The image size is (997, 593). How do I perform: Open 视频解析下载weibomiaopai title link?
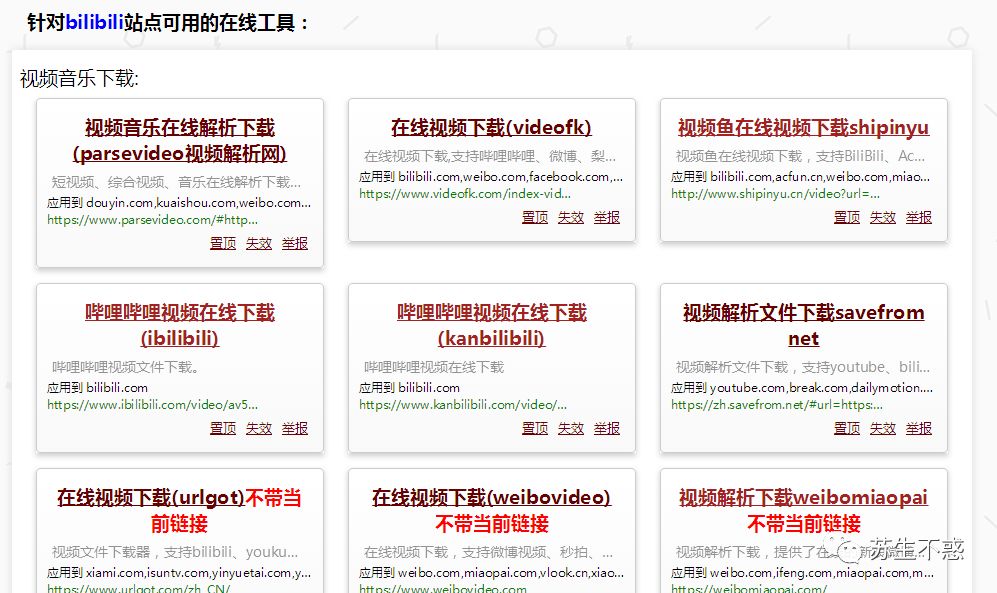click(x=804, y=498)
